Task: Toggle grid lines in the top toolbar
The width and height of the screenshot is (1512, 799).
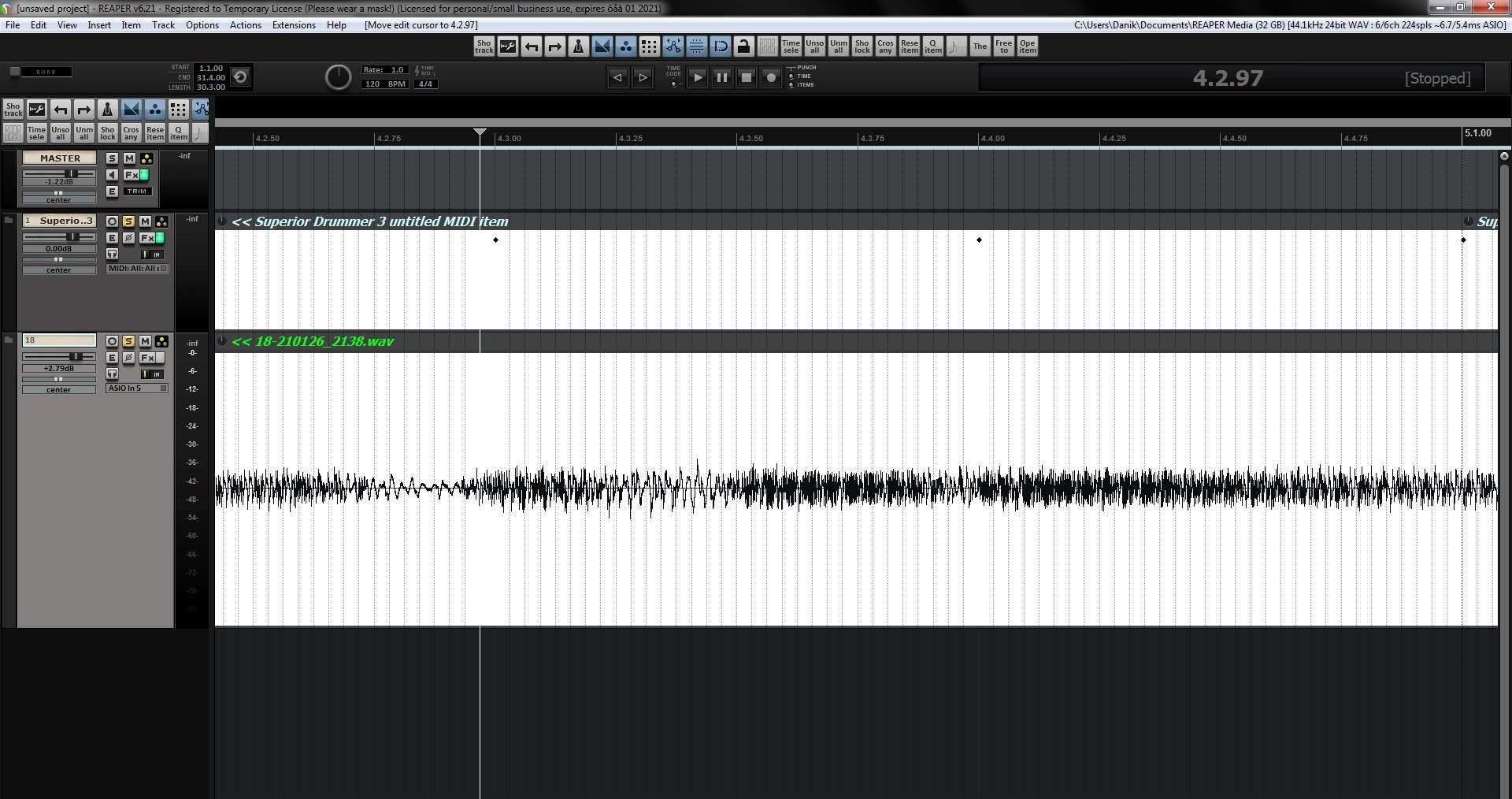Action: (697, 46)
